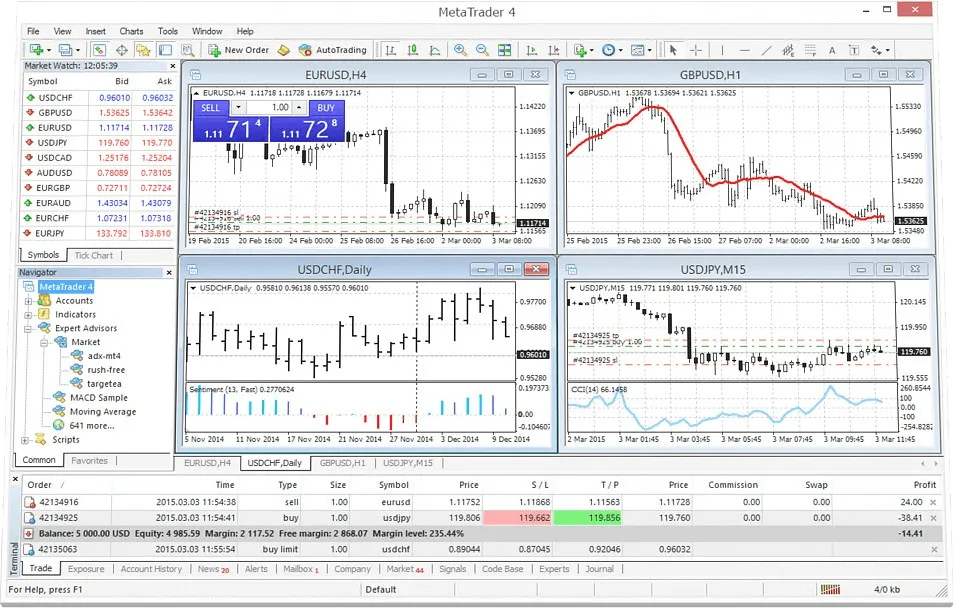Image resolution: width=955 pixels, height=614 pixels.
Task: Click the New Chart toolbar icon
Action: [x=38, y=50]
